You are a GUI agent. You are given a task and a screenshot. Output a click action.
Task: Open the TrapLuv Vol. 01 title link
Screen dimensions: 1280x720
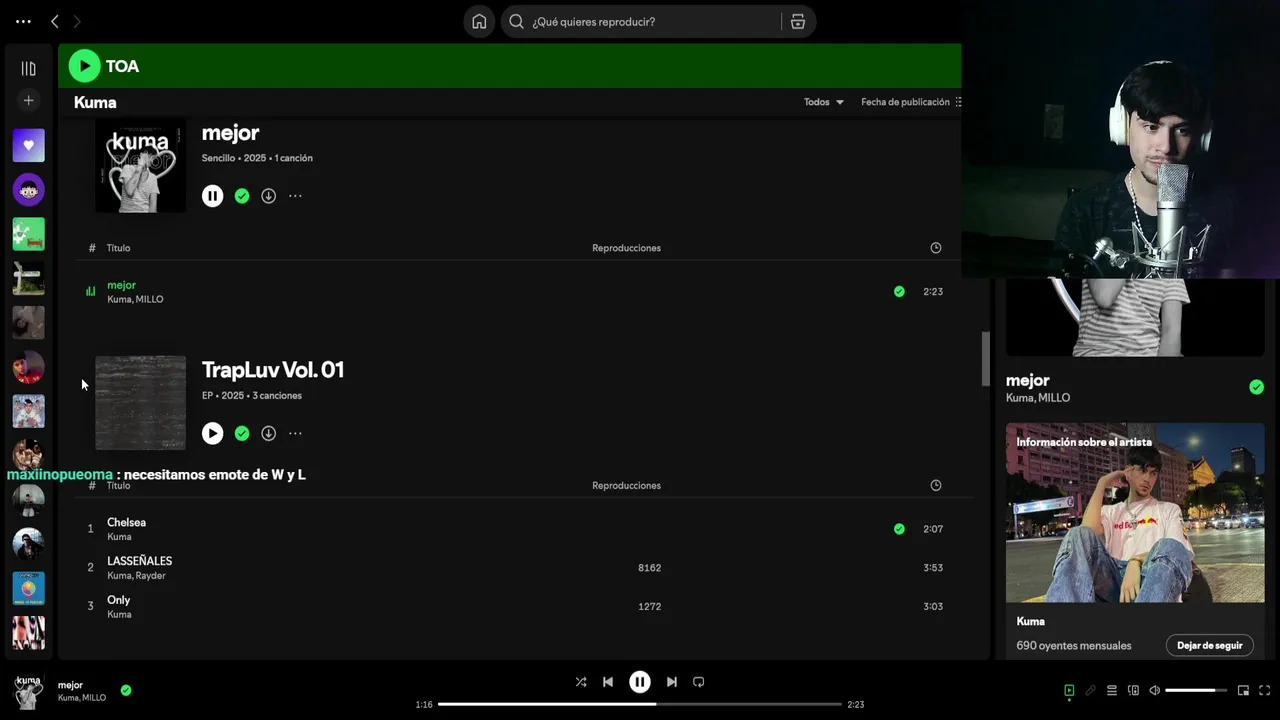(273, 369)
